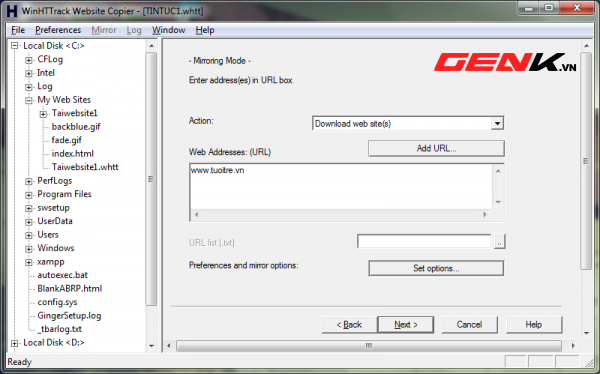Click the URL box scroll-right arrow
The height and width of the screenshot is (374, 600).
(485, 215)
